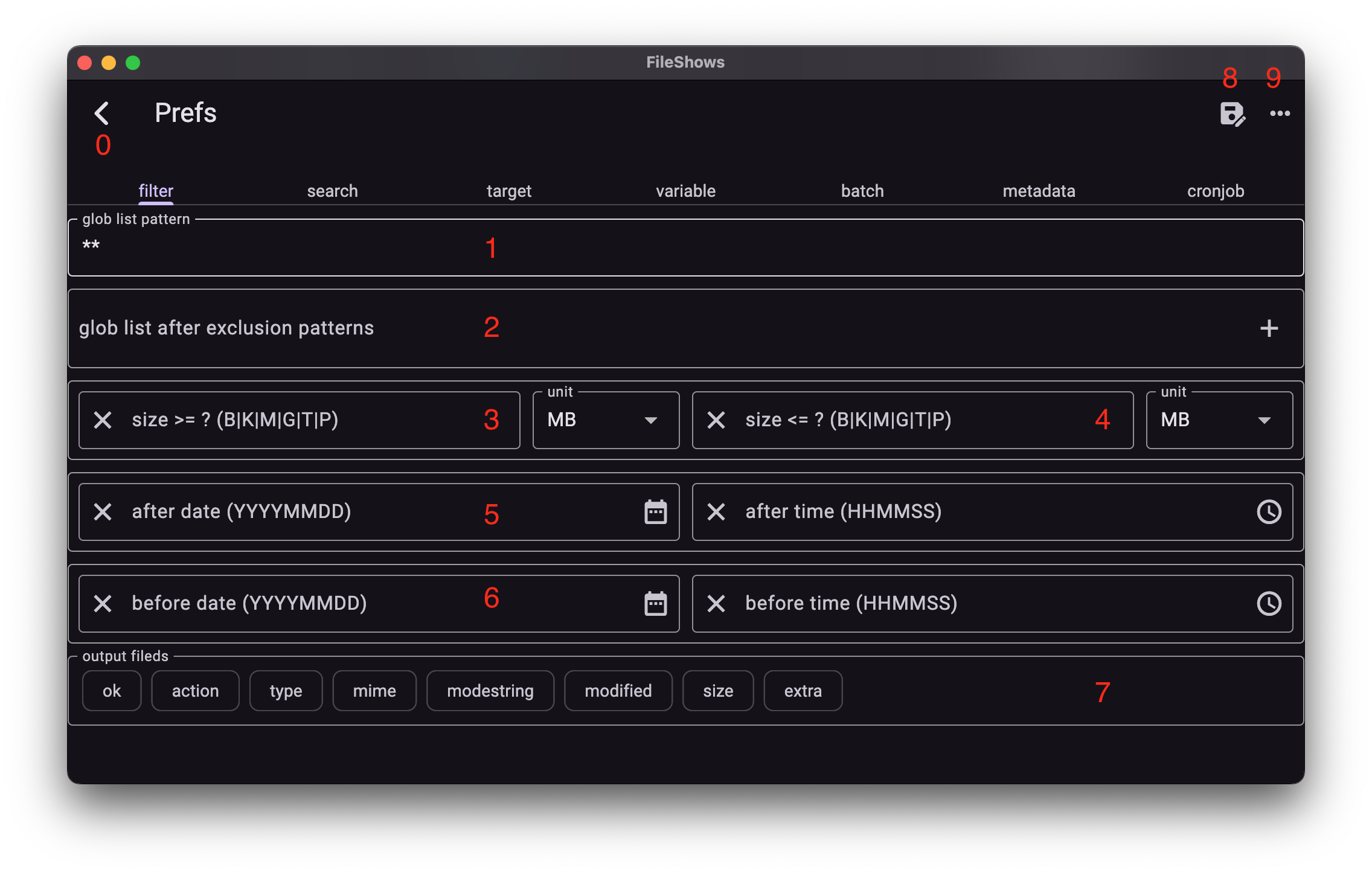1372x873 pixels.
Task: Open the more options ellipsis menu
Action: (x=1280, y=114)
